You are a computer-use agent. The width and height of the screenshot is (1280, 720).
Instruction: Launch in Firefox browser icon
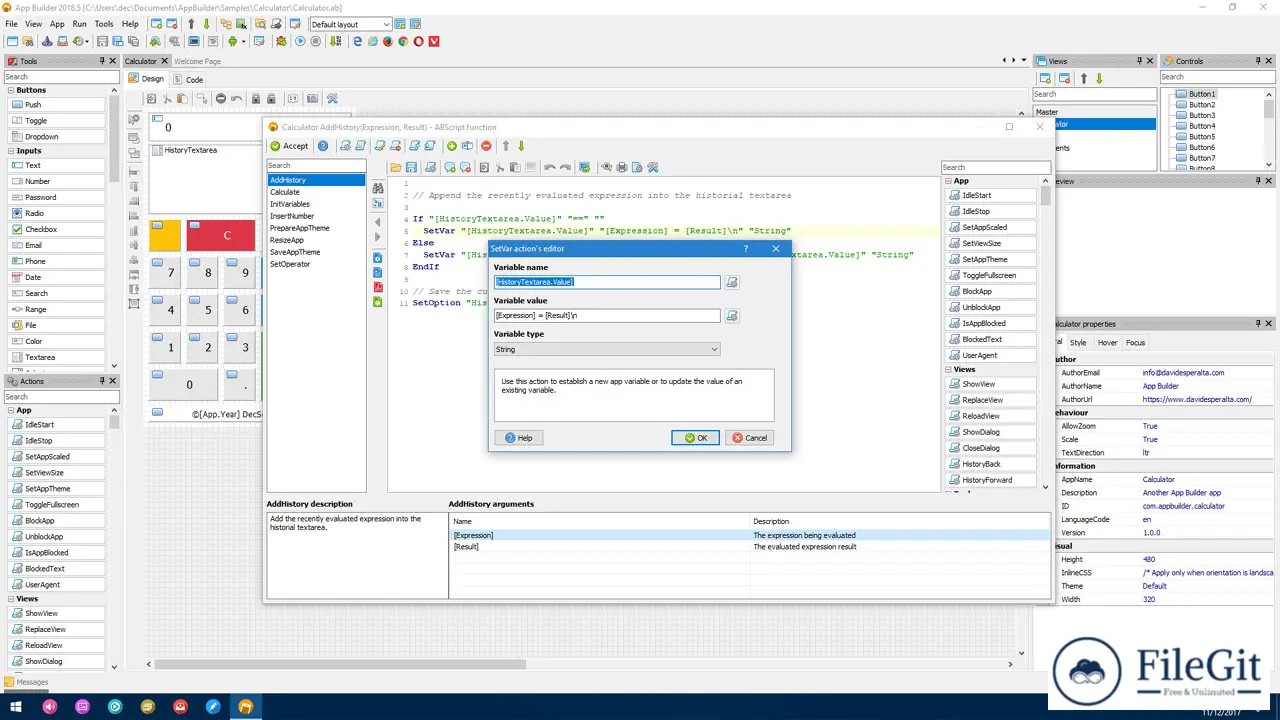point(388,42)
